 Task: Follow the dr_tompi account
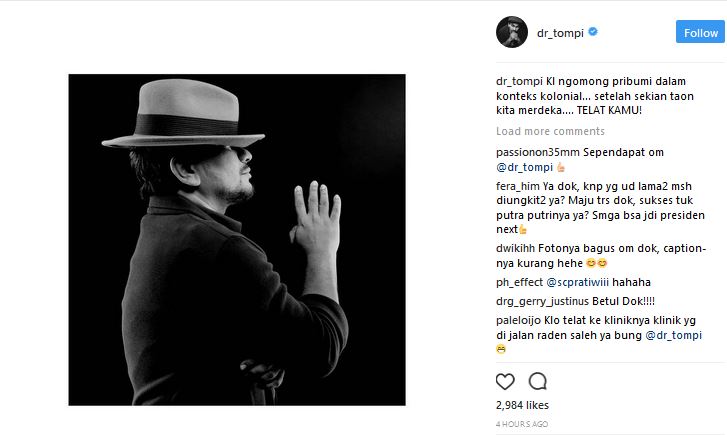click(700, 32)
